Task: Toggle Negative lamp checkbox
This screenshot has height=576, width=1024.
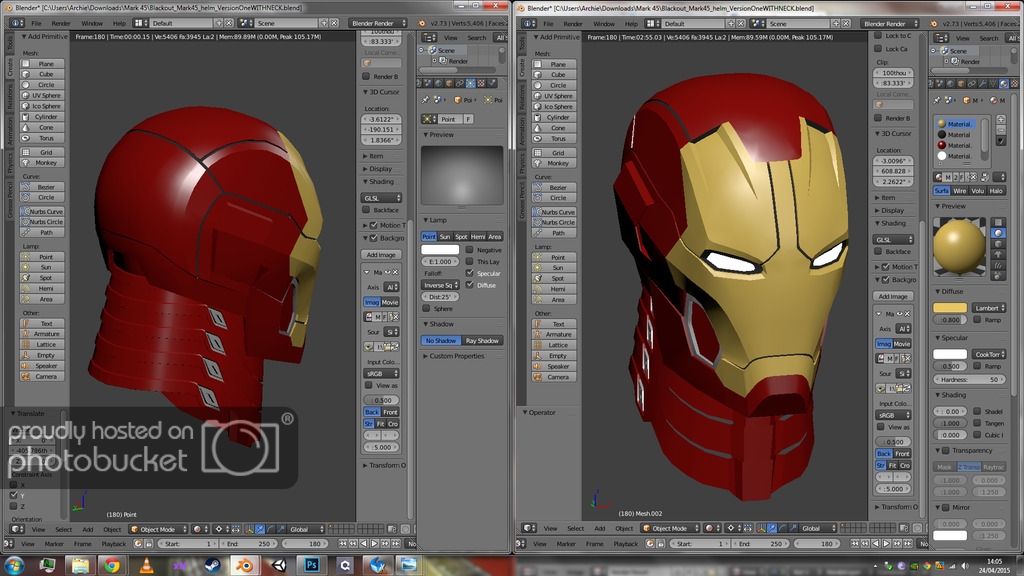Action: (470, 249)
